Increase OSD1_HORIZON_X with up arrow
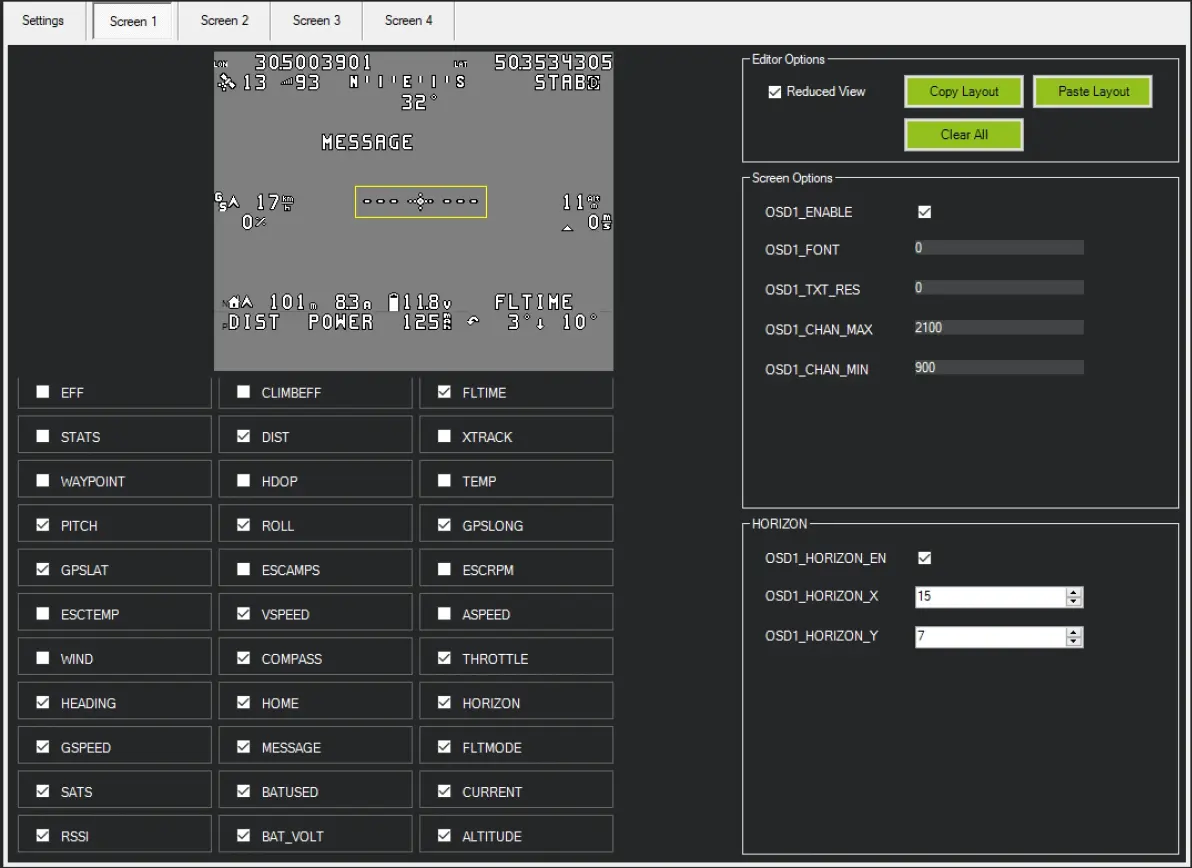 tap(1073, 592)
